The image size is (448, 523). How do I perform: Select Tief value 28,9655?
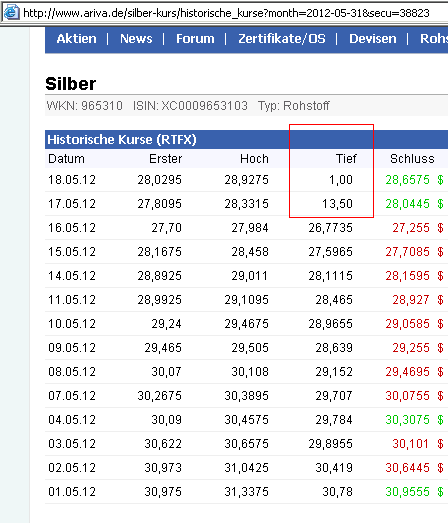pos(330,324)
